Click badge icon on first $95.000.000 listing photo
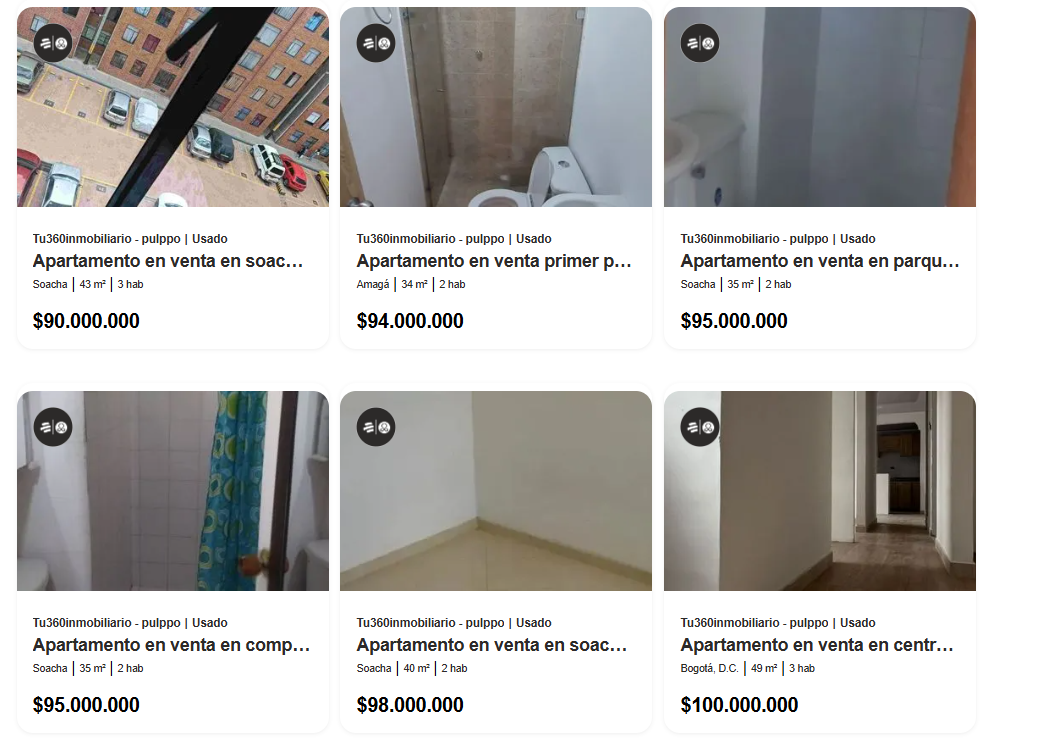 click(x=700, y=44)
